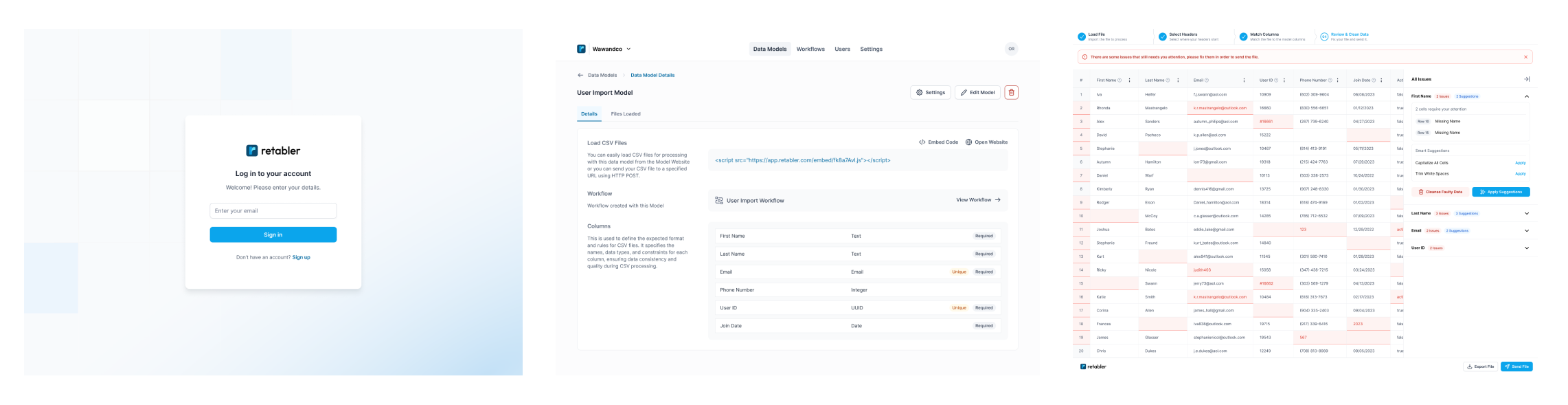Click the Embed Code link
The image size is (1568, 405).
coord(938,142)
